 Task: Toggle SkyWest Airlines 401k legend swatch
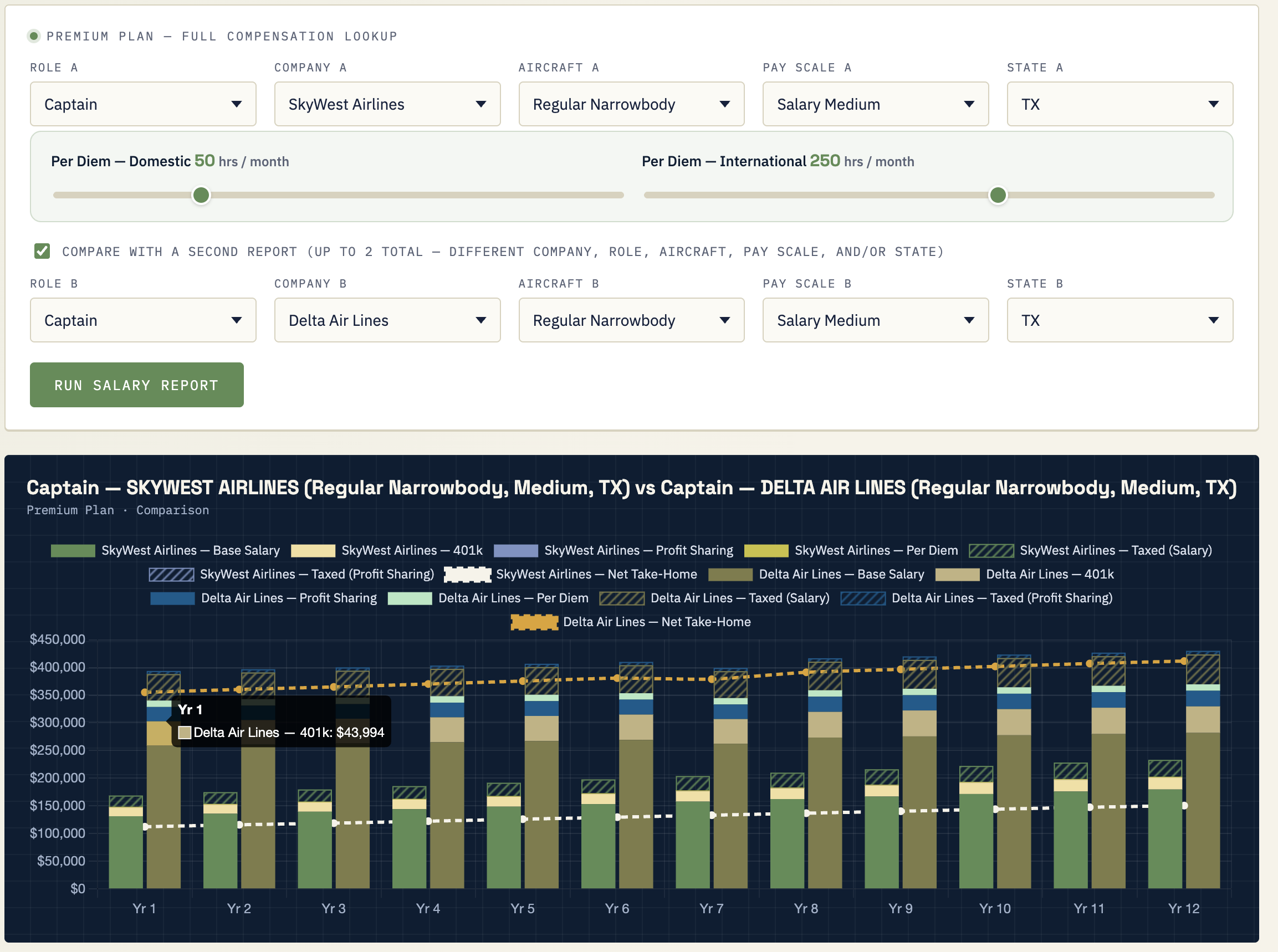point(313,550)
